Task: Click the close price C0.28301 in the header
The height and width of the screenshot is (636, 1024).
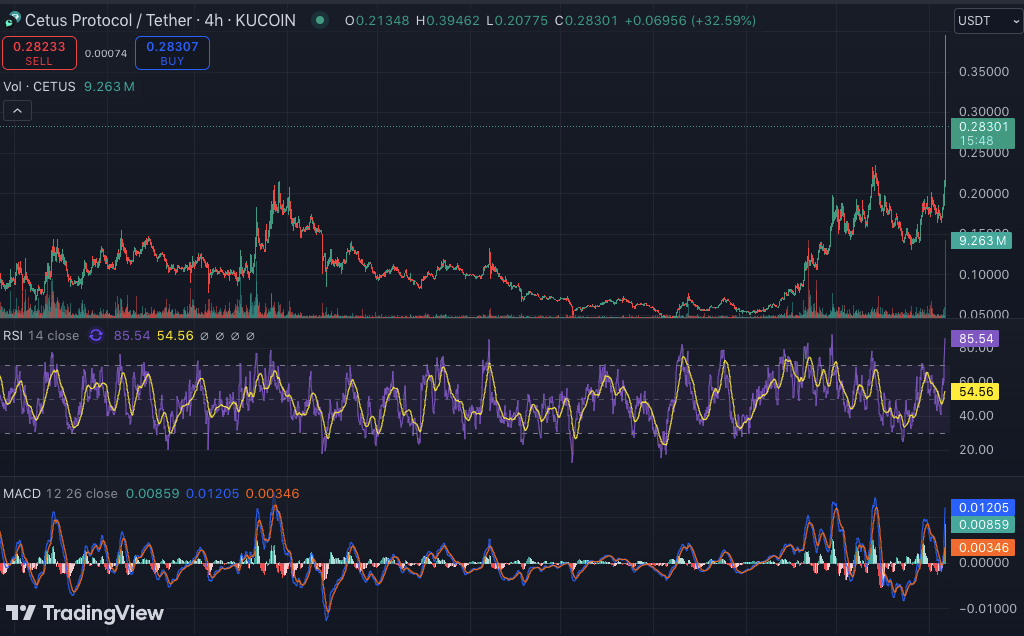Action: pos(586,21)
